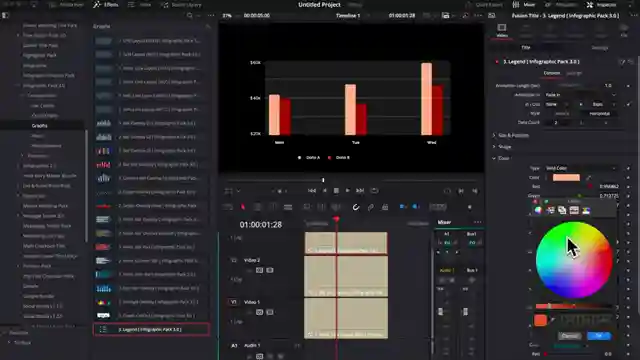Screen dimensions: 640x360
Task: Switch to Settings tab in Inspector
Action: [x=600, y=48]
